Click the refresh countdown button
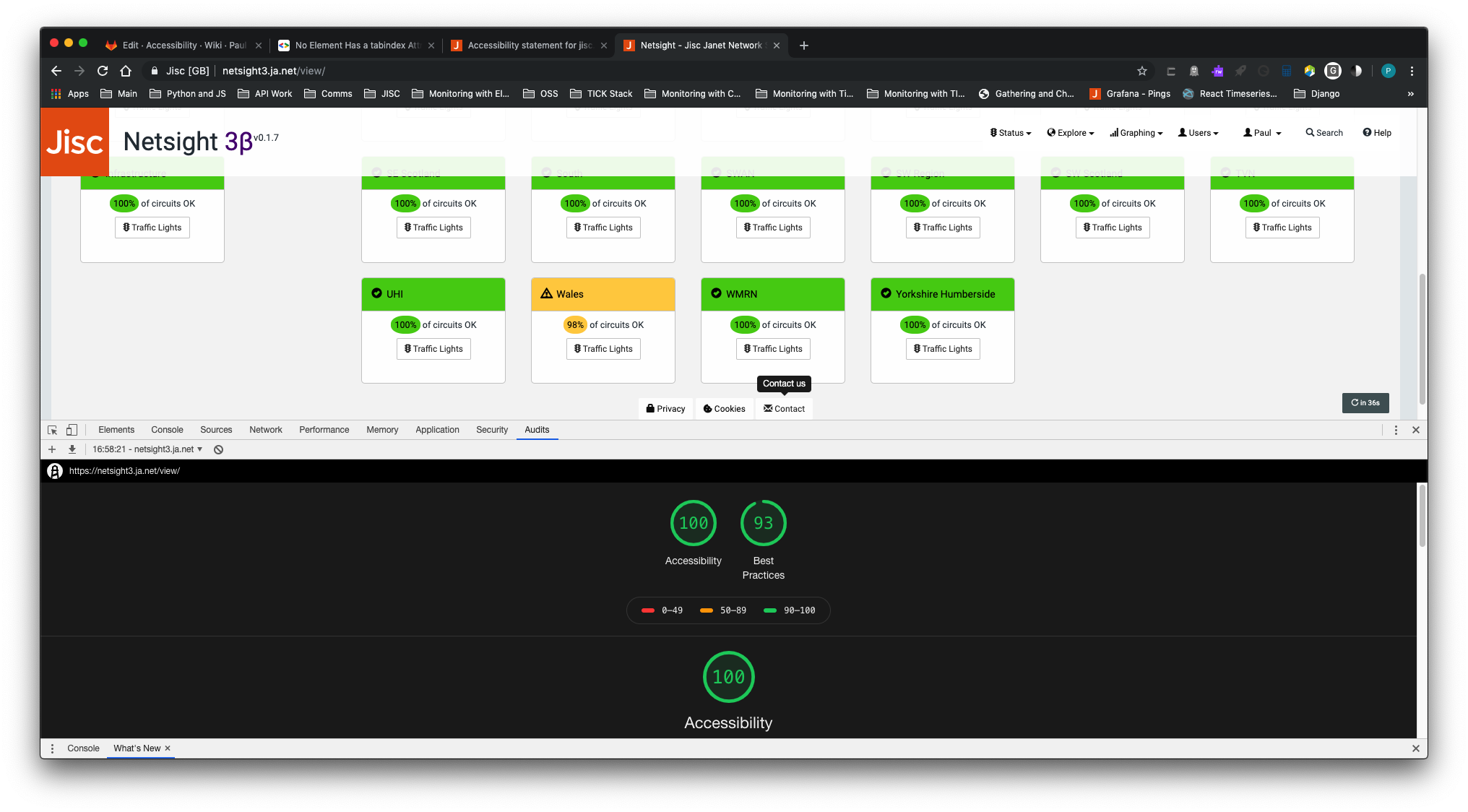This screenshot has width=1468, height=812. 1365,403
